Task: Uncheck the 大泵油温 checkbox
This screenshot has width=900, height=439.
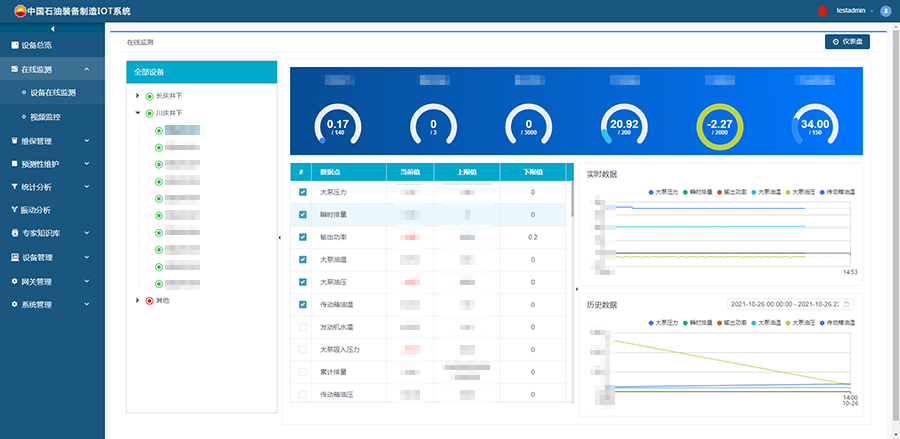Action: [302, 259]
